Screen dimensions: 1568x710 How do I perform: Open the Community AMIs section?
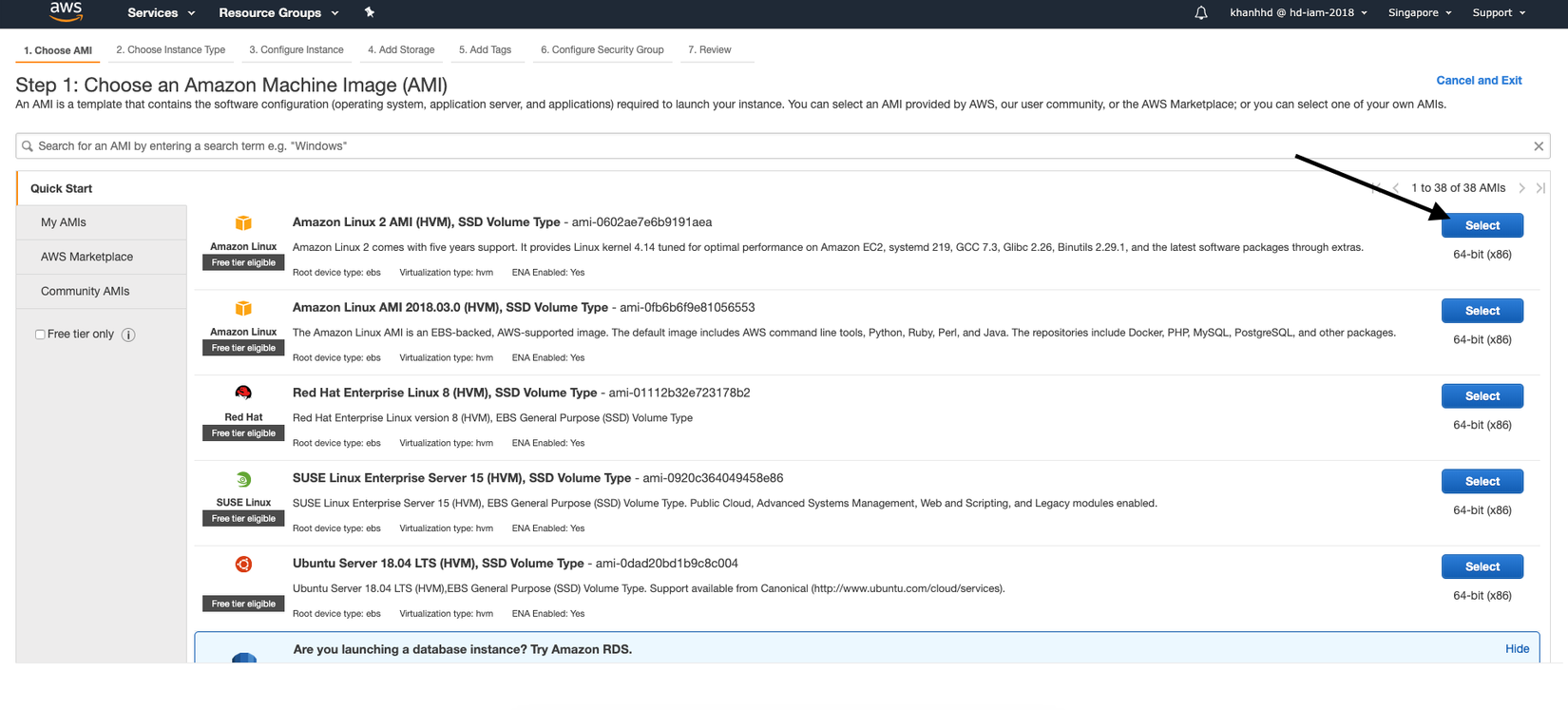pyautogui.click(x=86, y=291)
